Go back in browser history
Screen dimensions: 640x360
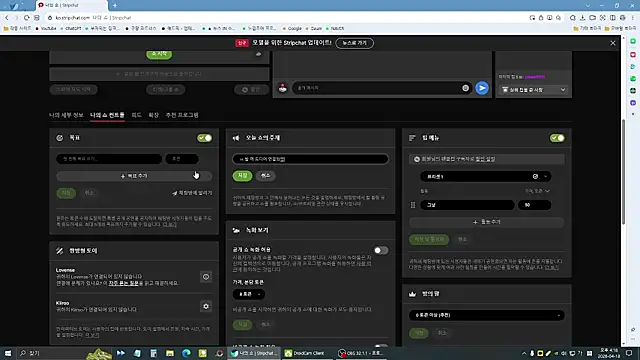point(7,18)
